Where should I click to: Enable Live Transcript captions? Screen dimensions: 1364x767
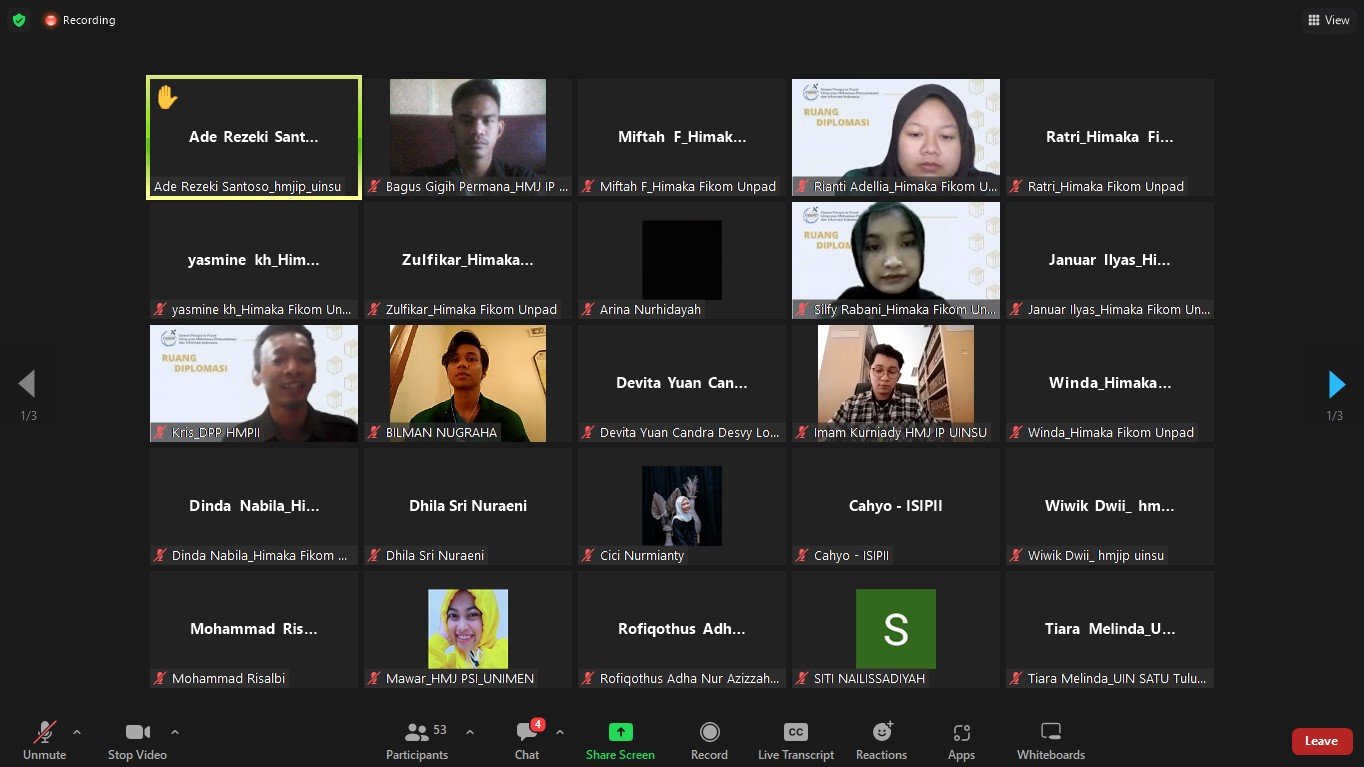click(x=795, y=741)
